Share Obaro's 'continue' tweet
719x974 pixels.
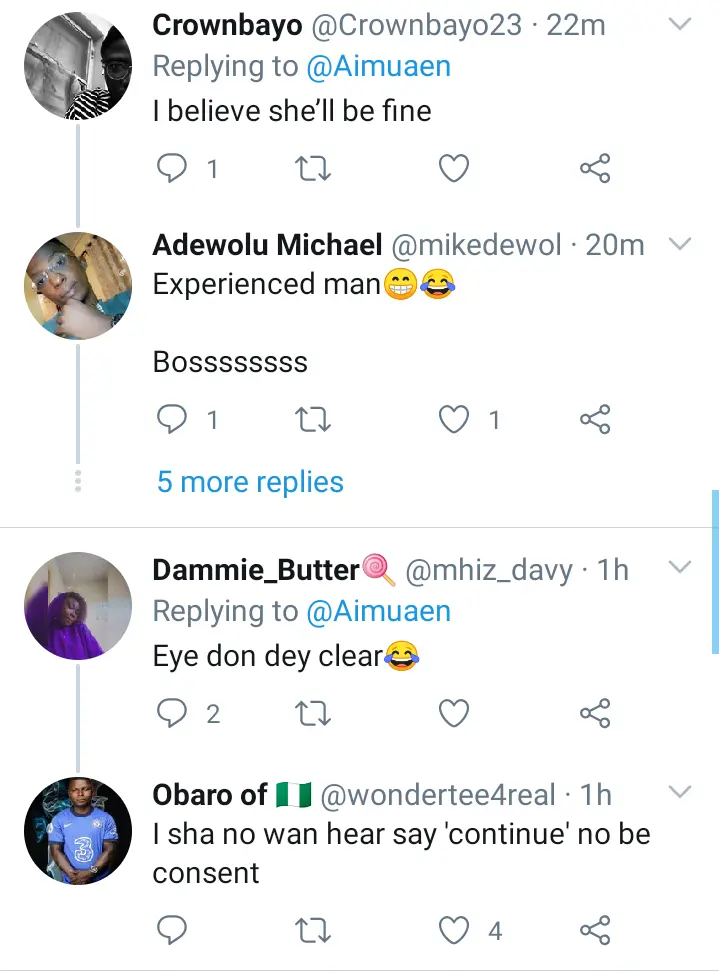tap(595, 930)
